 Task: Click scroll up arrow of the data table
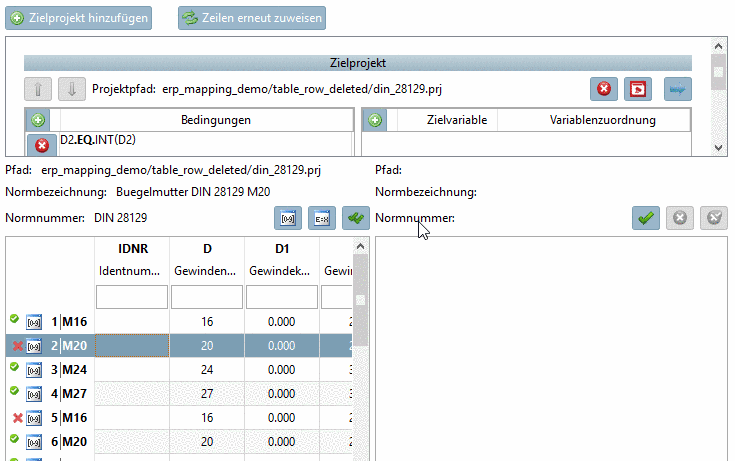click(x=360, y=246)
